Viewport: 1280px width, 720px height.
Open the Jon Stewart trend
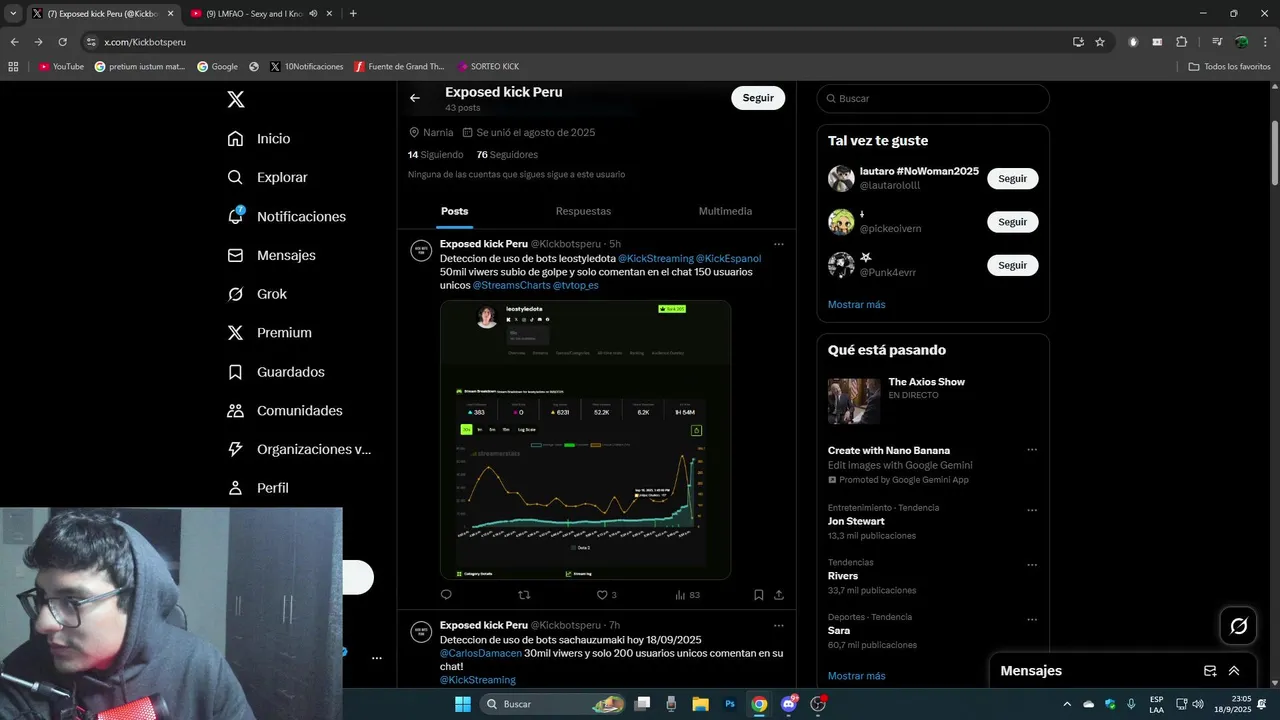click(x=856, y=521)
